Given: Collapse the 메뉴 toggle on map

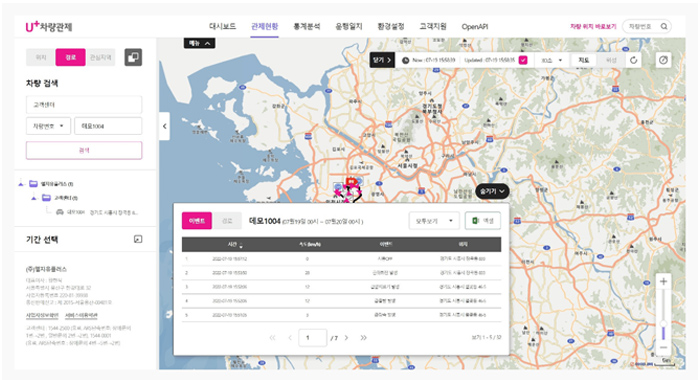Looking at the screenshot, I should pyautogui.click(x=199, y=43).
